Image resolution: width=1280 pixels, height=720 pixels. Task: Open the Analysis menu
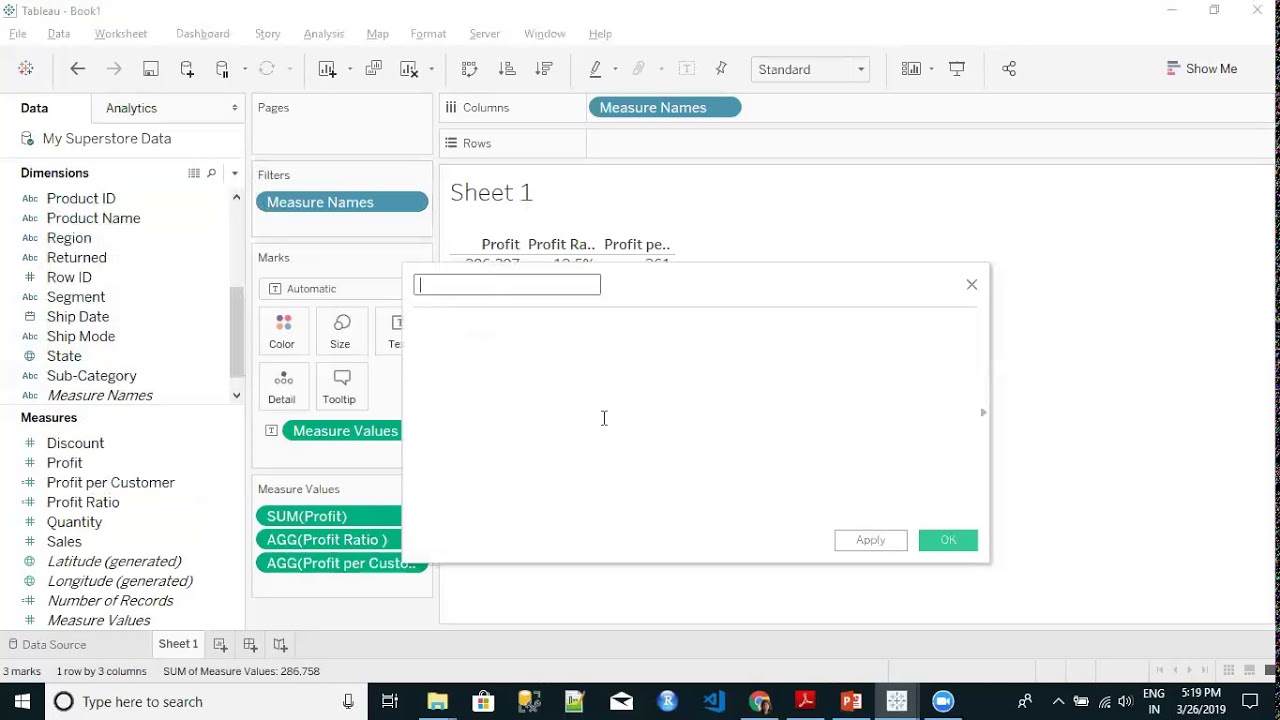[324, 34]
